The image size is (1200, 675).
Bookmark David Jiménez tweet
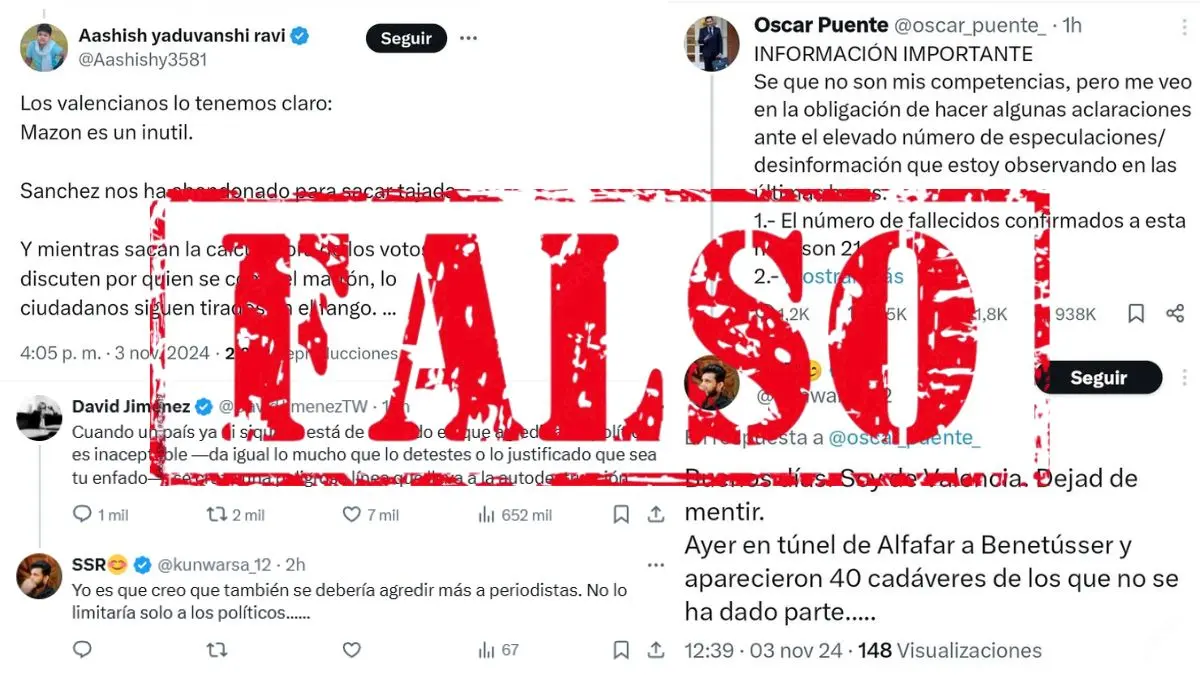pos(621,514)
